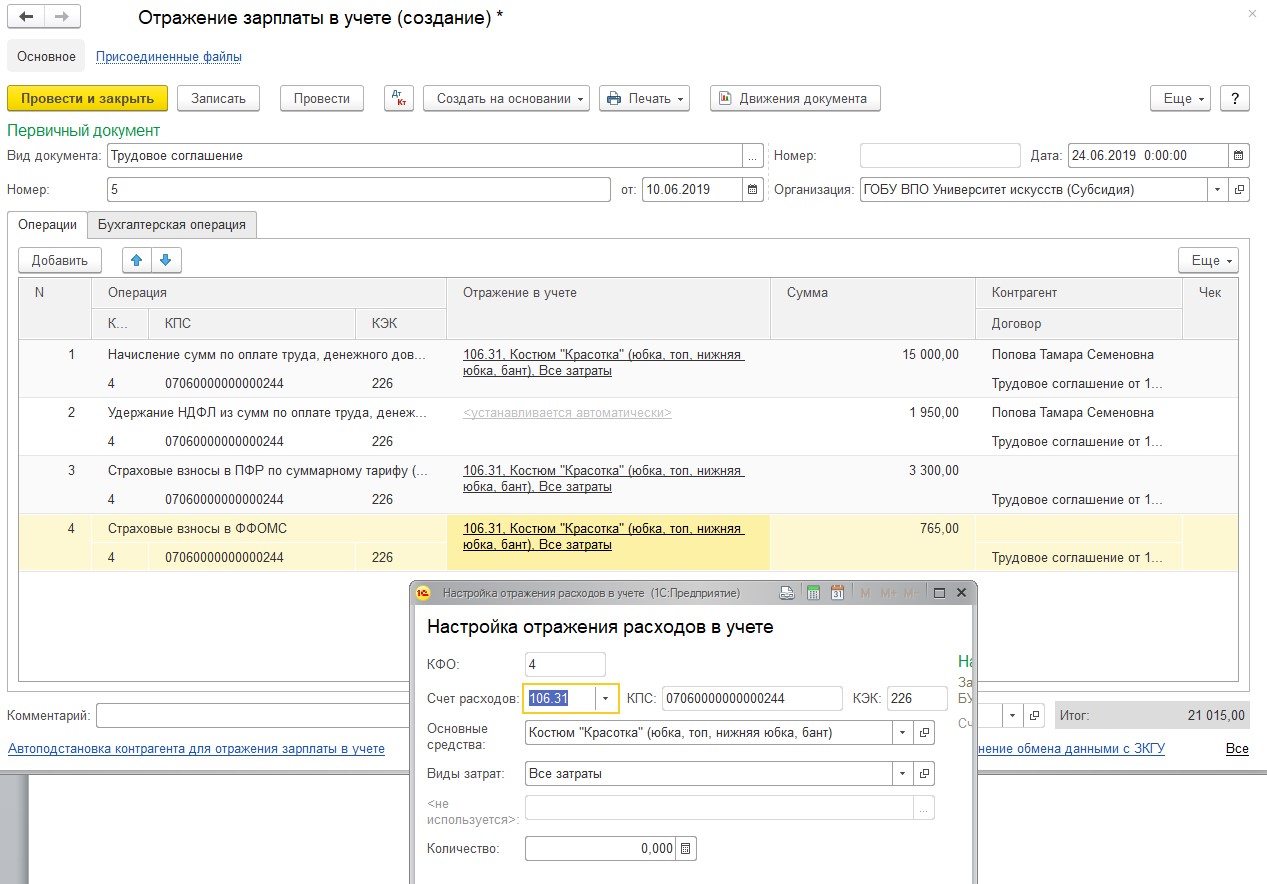Expand the Основные средства dropdown
Screen dimensions: 1267x884
pos(904,732)
